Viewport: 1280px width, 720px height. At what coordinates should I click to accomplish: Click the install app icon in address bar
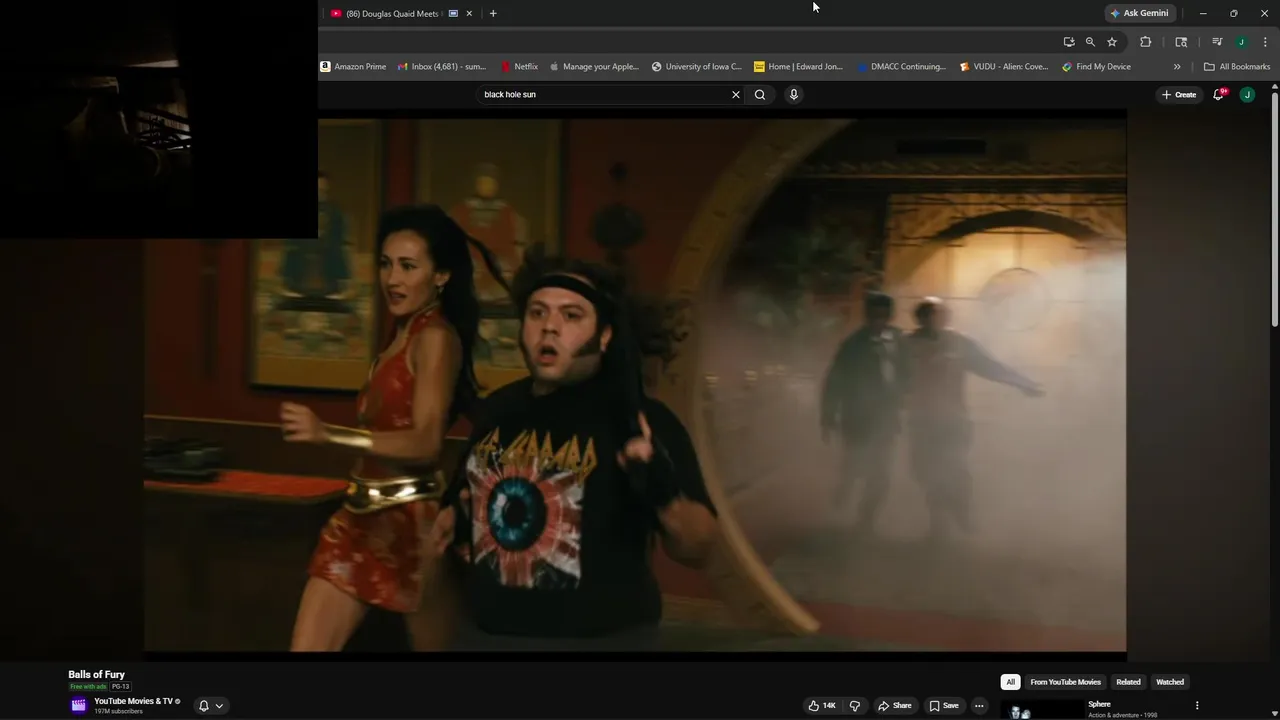click(x=1069, y=42)
